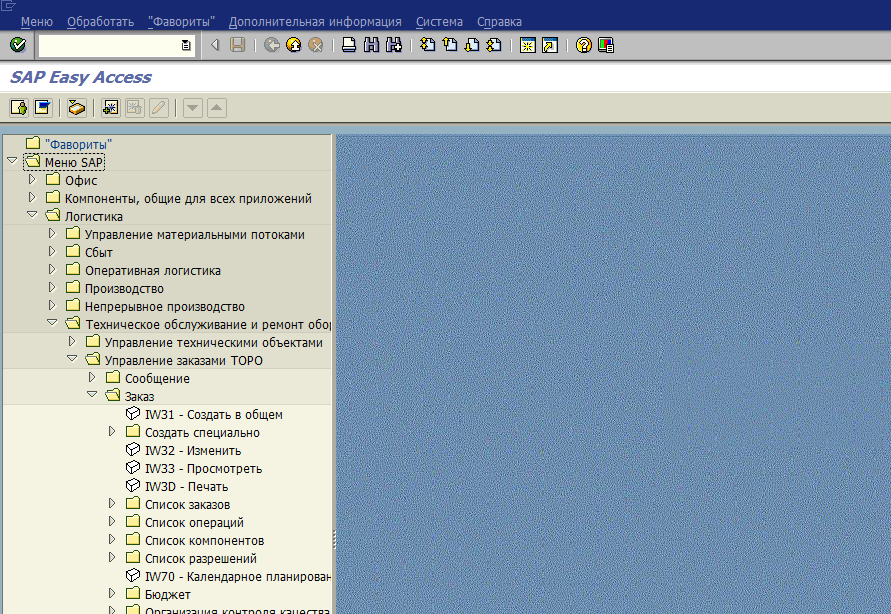Select Оперативная логистика tree item
Viewport: 891px width, 614px height.
(x=152, y=271)
